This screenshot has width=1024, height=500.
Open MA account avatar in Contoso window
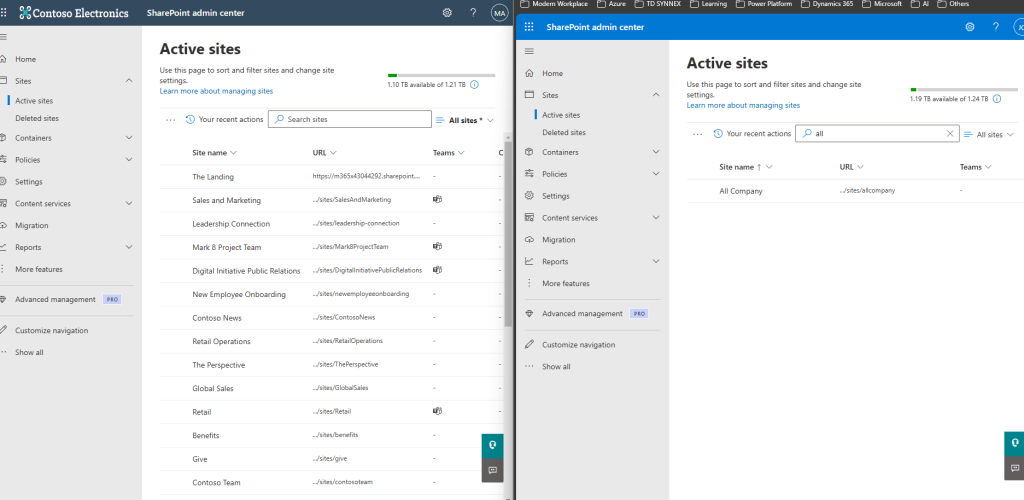pos(500,12)
